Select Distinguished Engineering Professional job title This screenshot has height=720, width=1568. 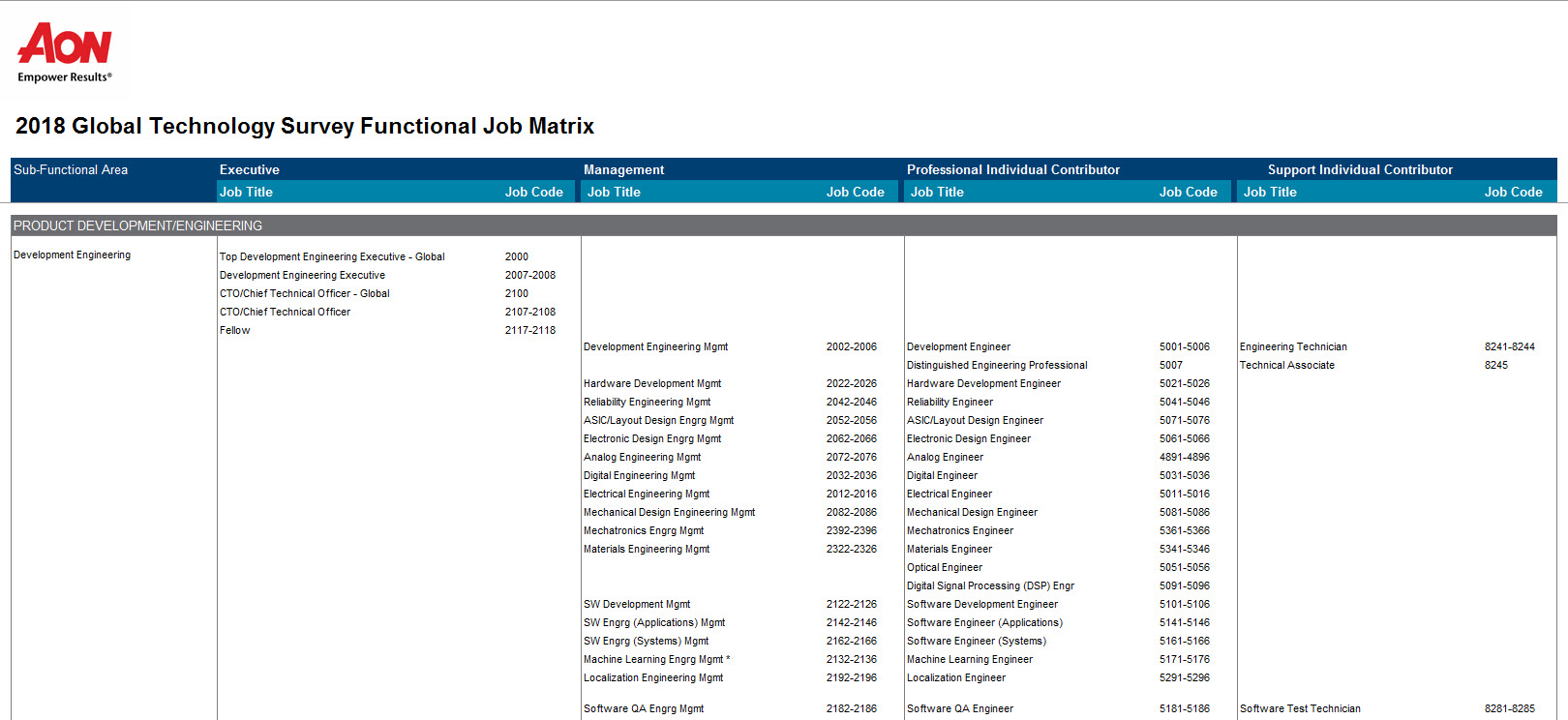[996, 365]
